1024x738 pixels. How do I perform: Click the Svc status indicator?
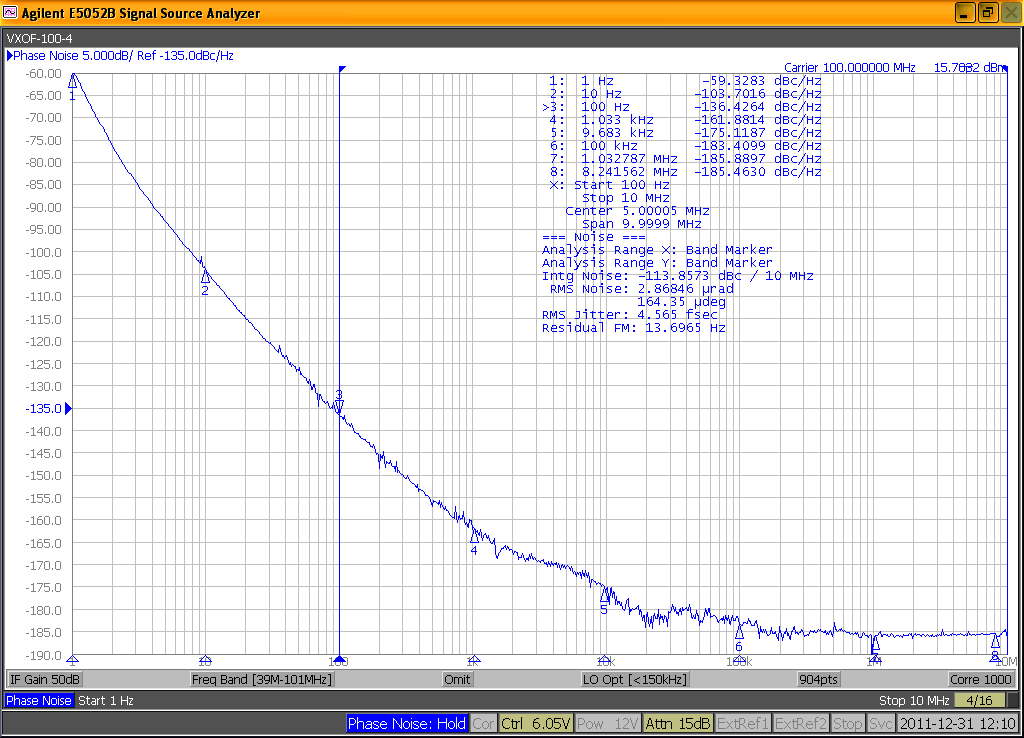880,724
